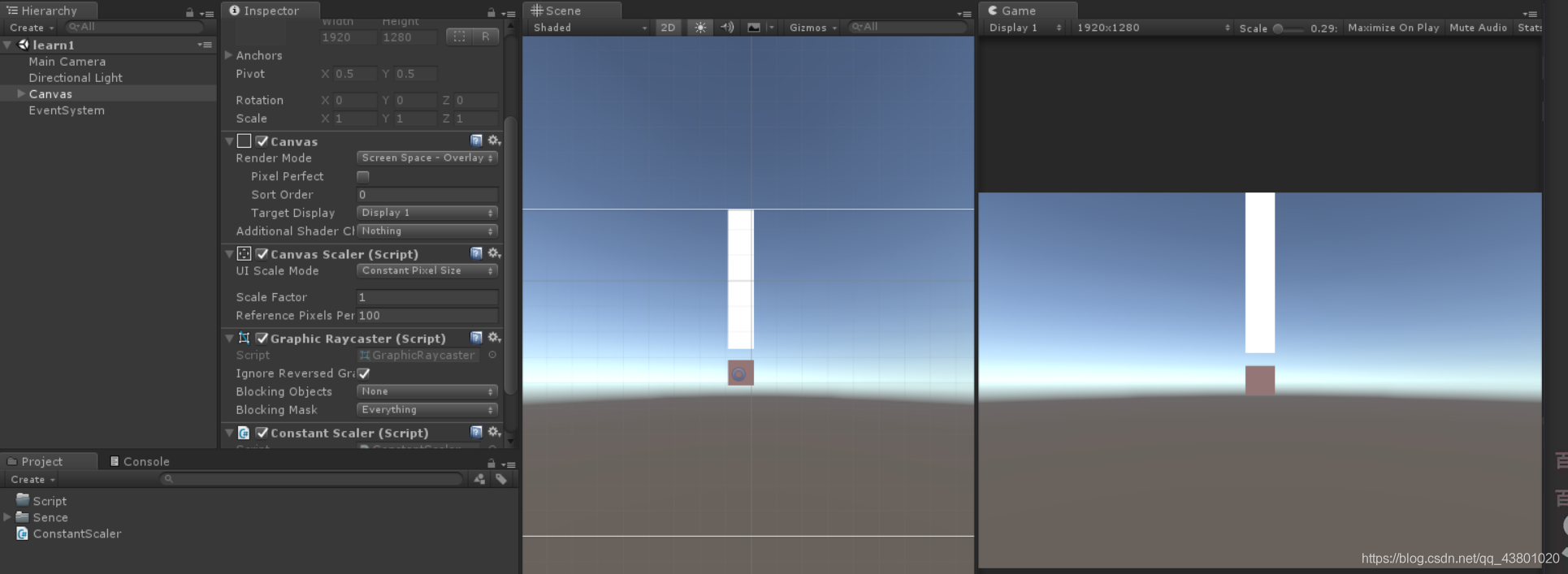The image size is (1568, 574).
Task: Enable Pixel Perfect checkbox
Action: (x=363, y=176)
